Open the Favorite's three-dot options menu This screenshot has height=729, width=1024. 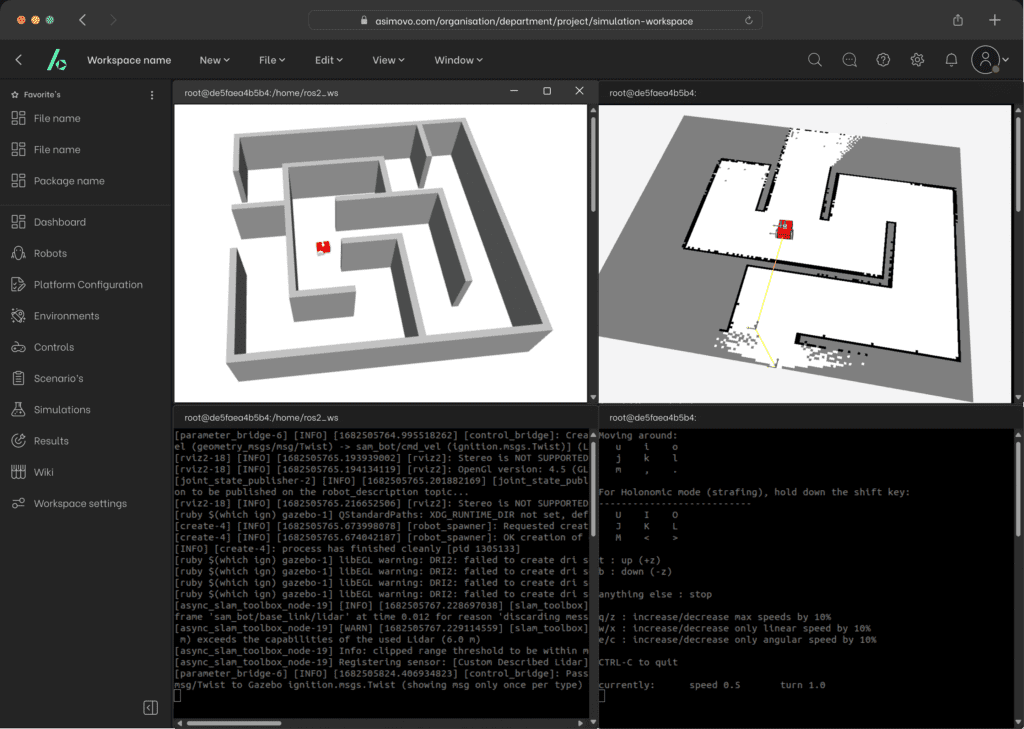(x=152, y=95)
